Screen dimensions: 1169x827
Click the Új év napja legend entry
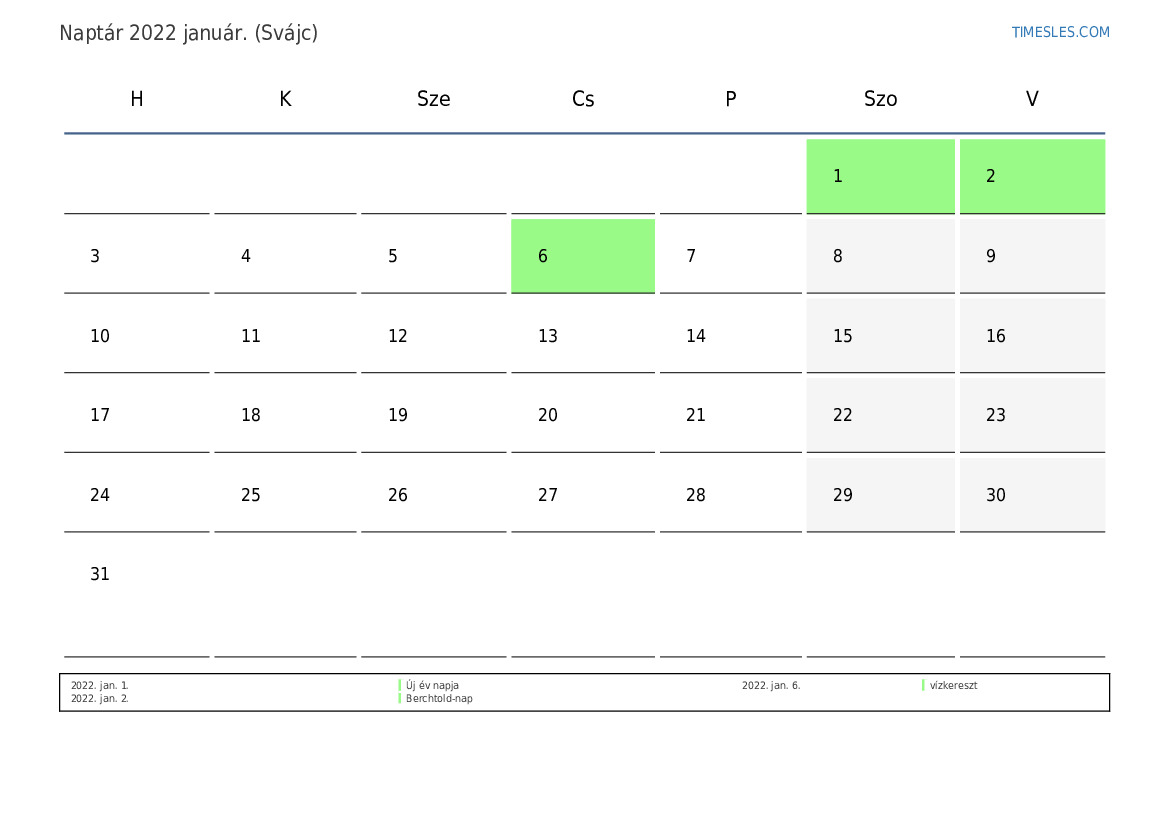(432, 686)
